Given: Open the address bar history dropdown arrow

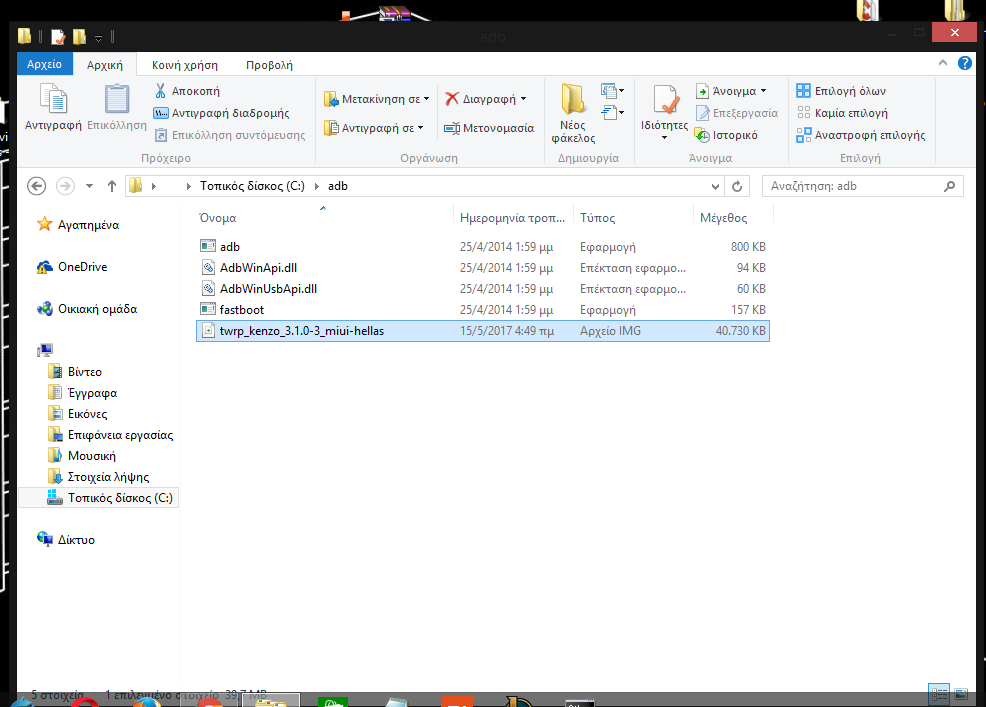Looking at the screenshot, I should [715, 186].
